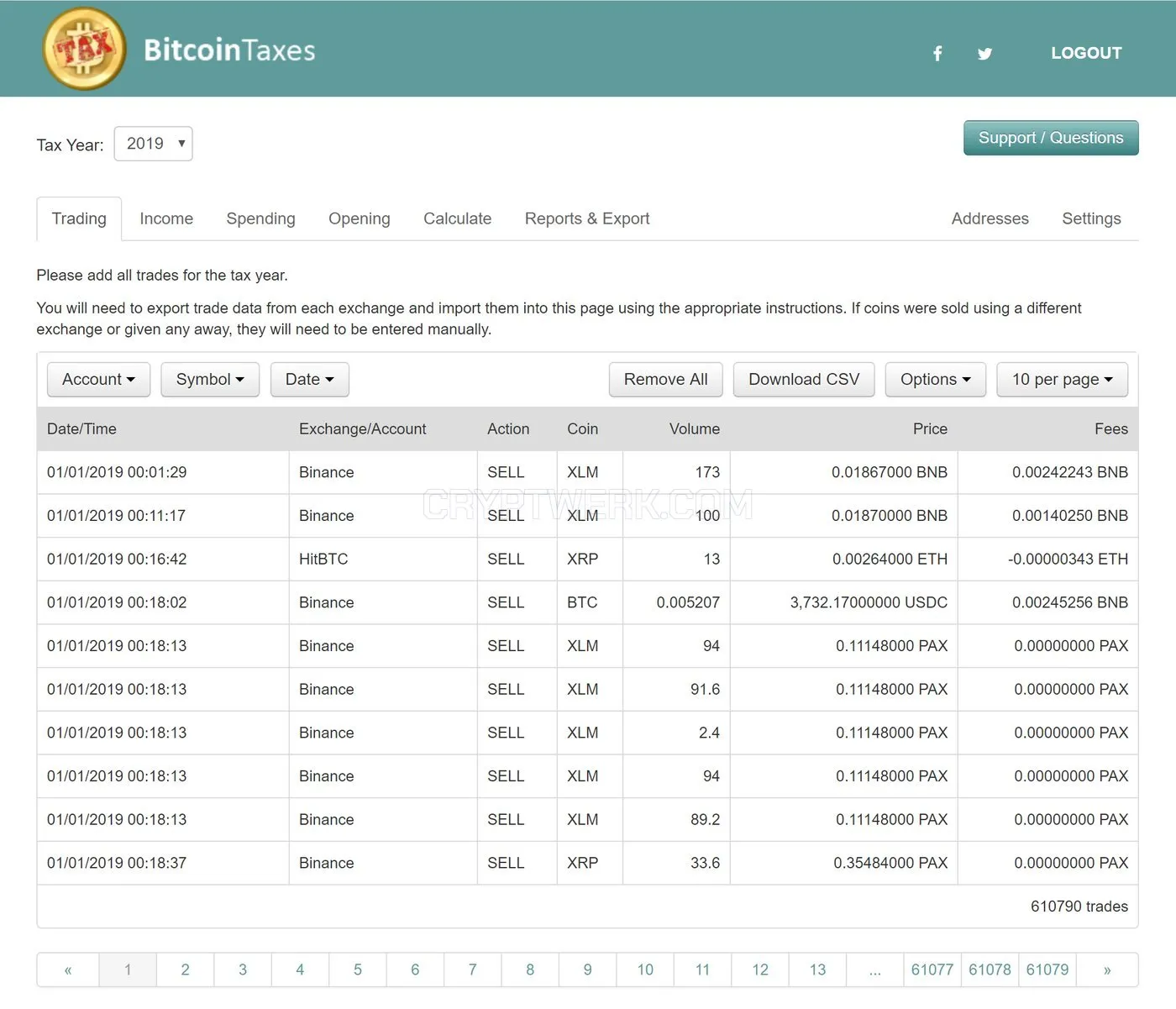Go to page 8 in pagination
The width and height of the screenshot is (1176, 1009).
tap(530, 970)
